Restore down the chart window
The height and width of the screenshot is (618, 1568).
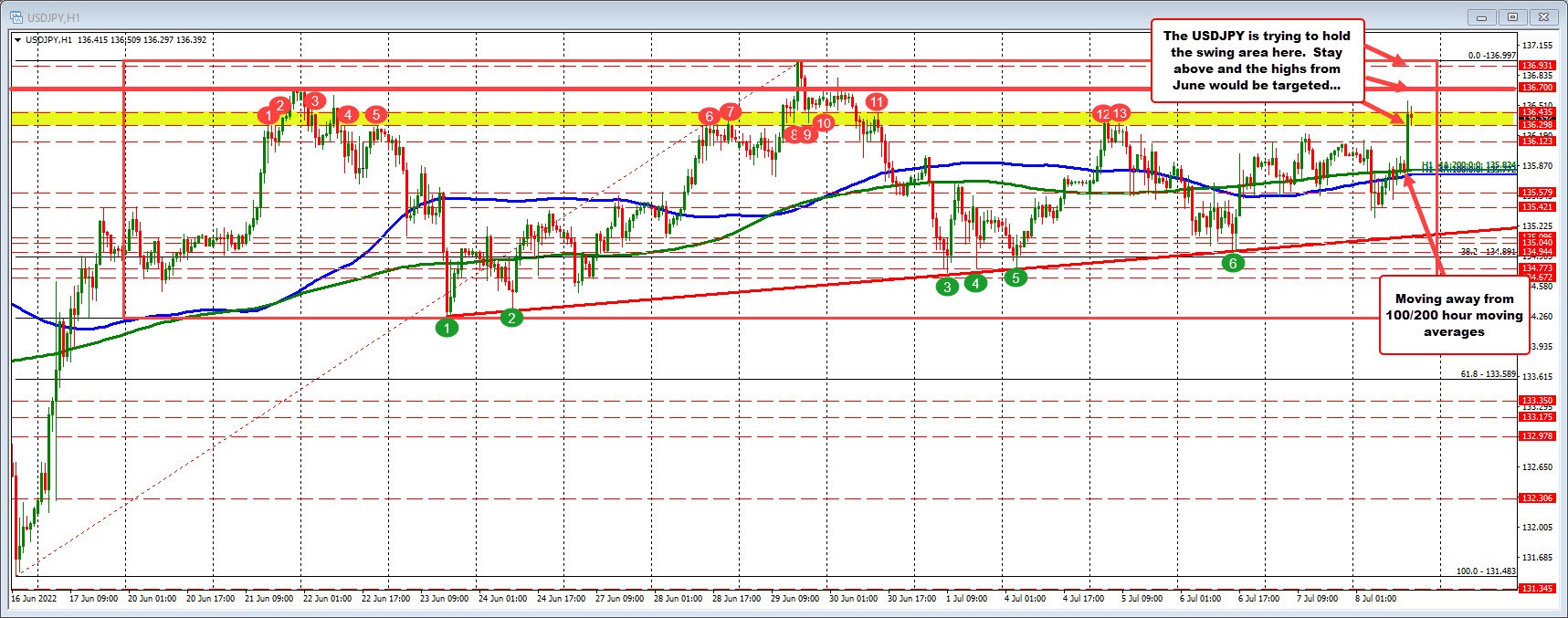[x=1513, y=16]
